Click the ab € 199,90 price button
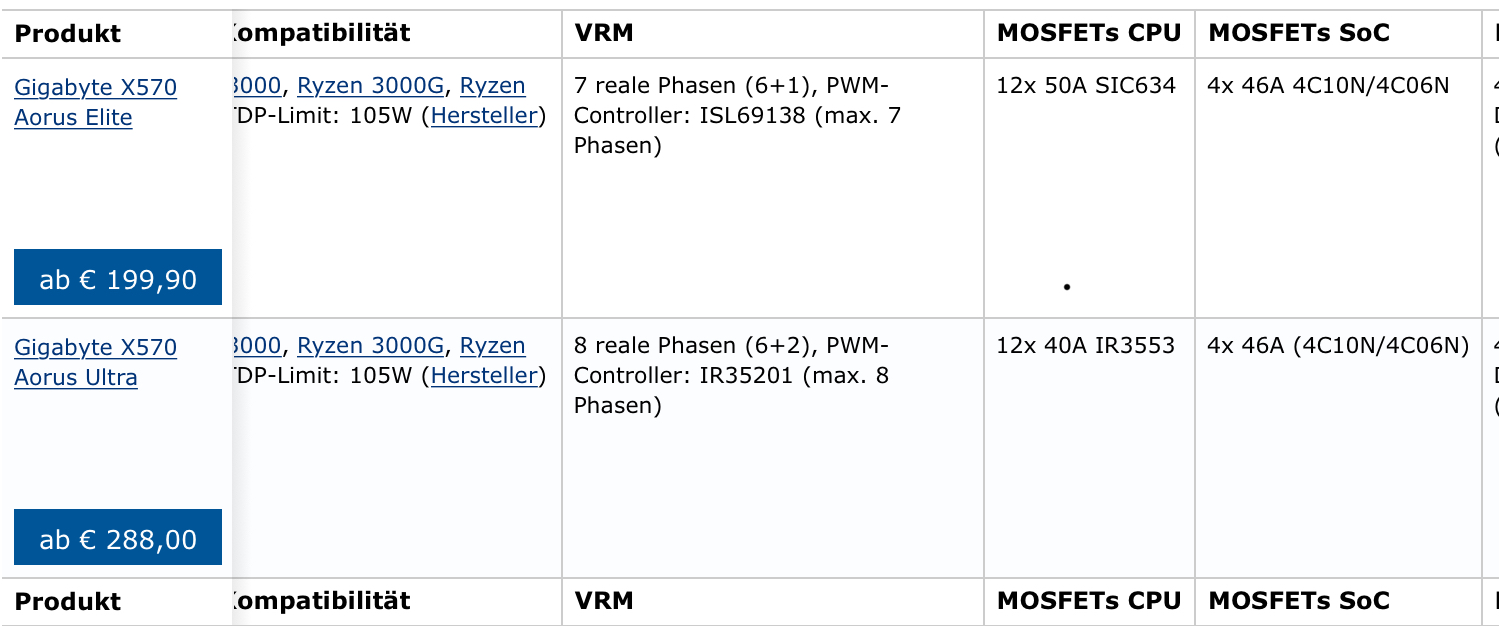1499x626 pixels. click(118, 277)
